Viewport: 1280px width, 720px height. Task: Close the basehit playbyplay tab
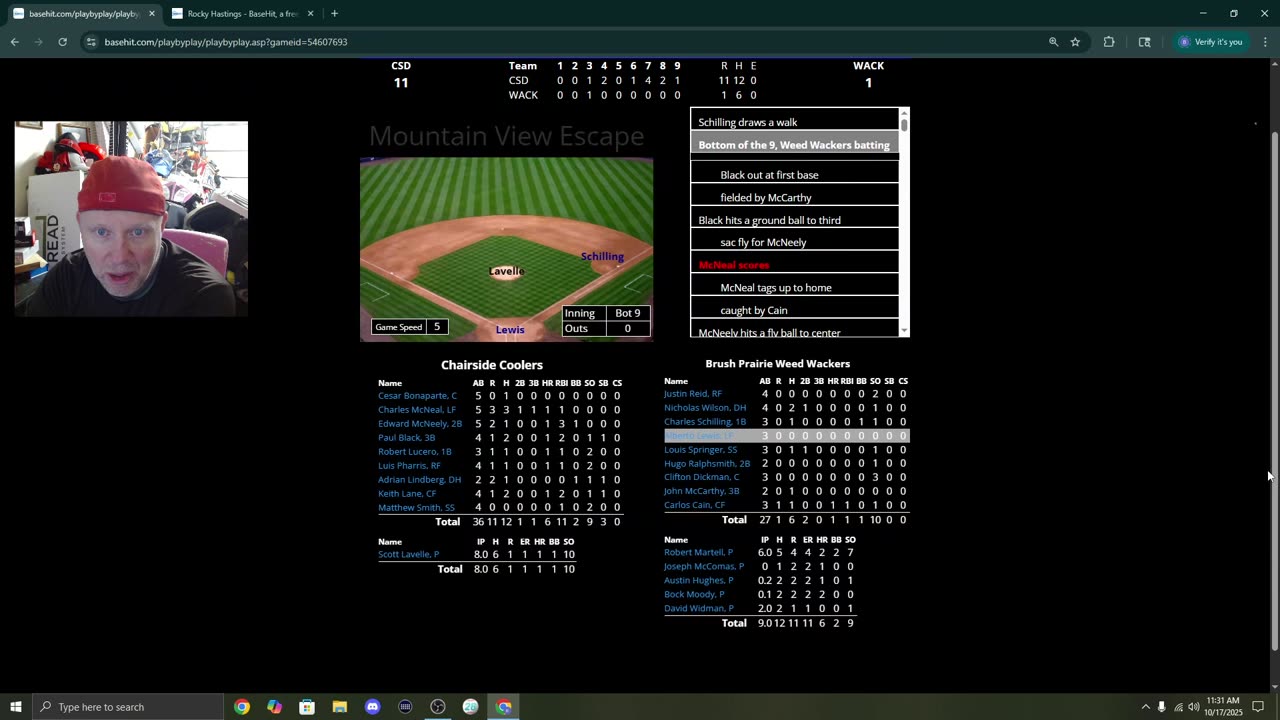pos(152,14)
